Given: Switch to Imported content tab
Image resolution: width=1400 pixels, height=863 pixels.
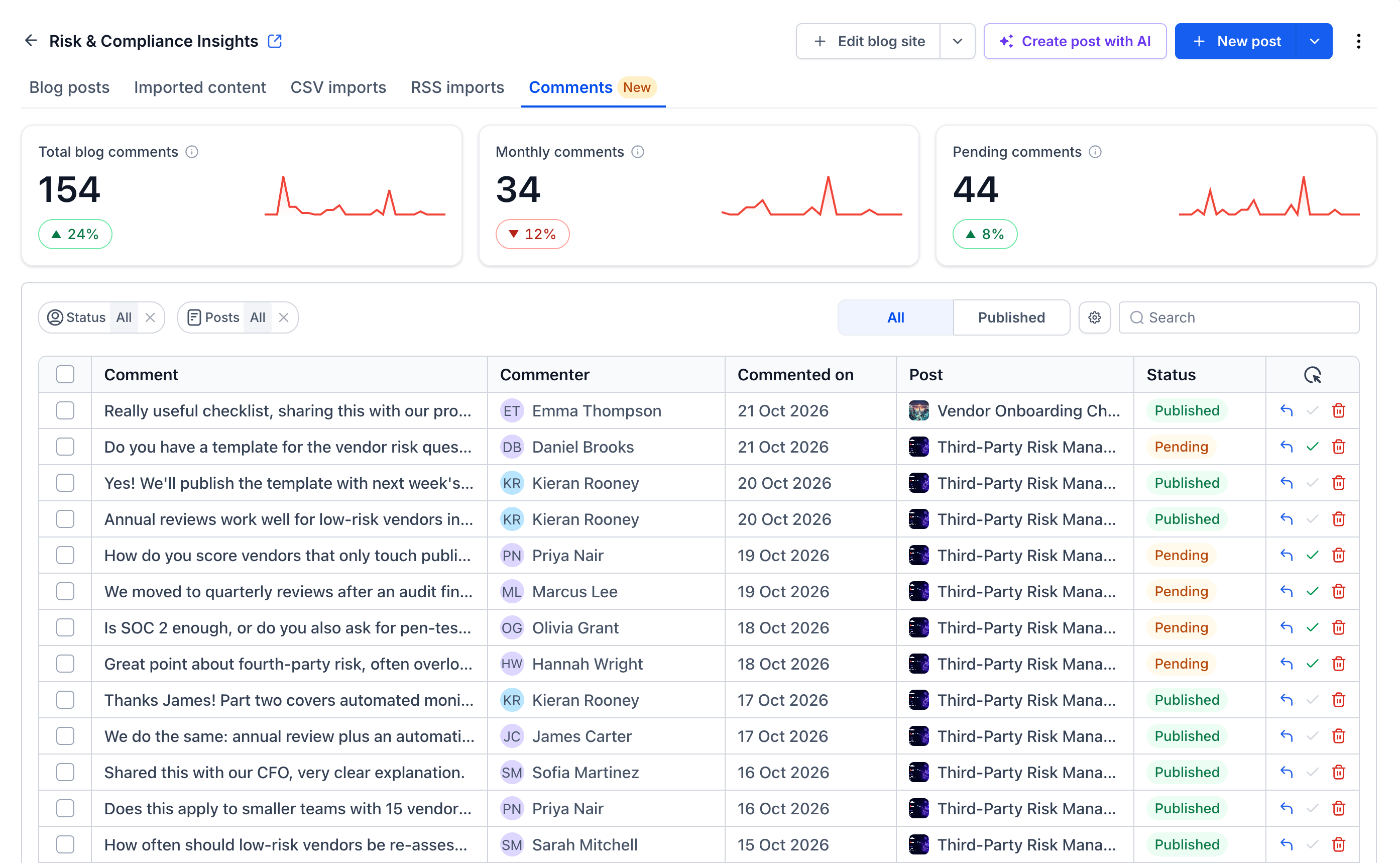Looking at the screenshot, I should point(200,87).
